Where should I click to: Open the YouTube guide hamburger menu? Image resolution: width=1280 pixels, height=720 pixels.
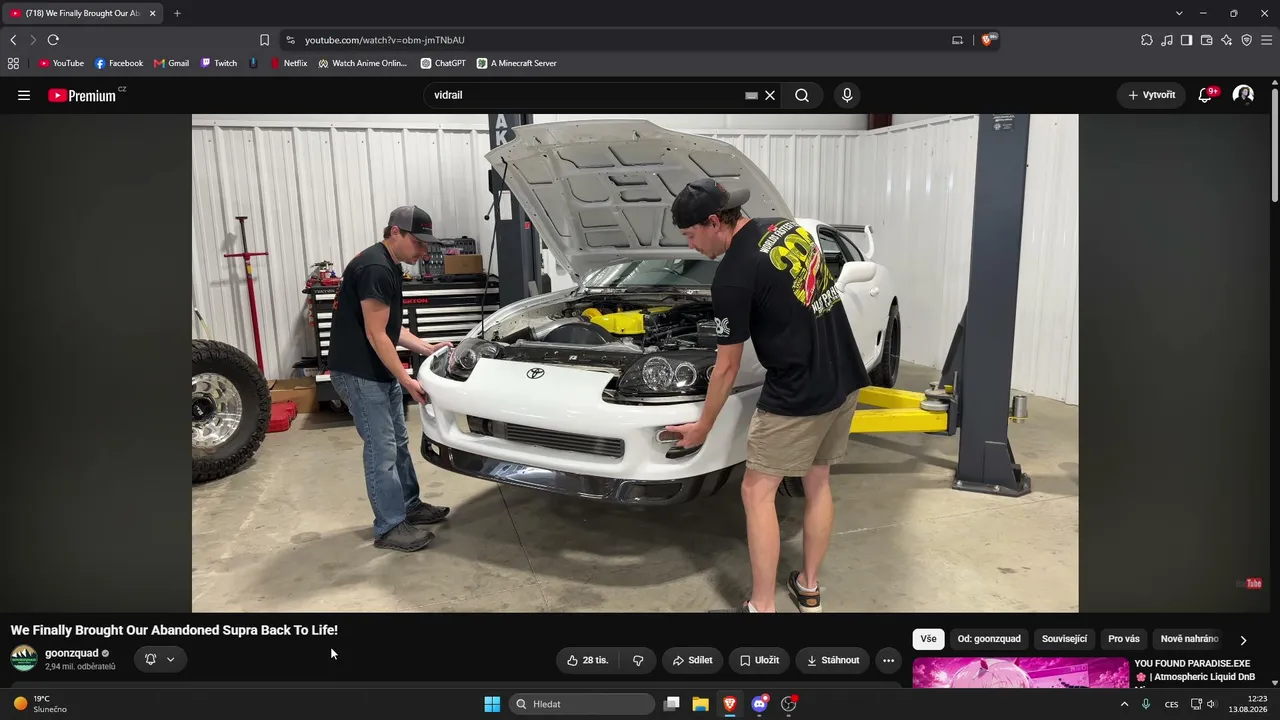click(24, 95)
